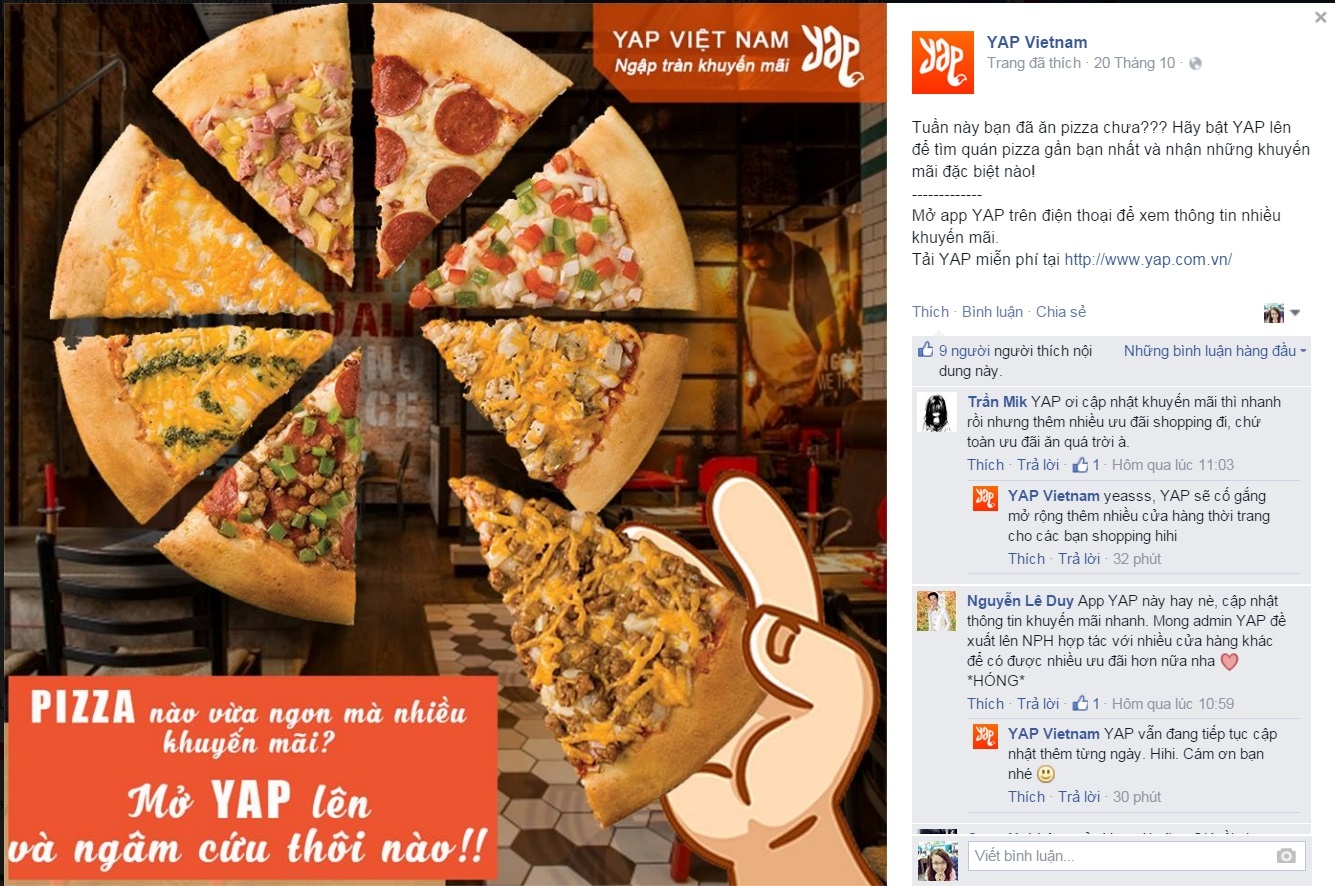Click Trả lời under Nguyễn Lê Duy's comment

tap(1038, 704)
